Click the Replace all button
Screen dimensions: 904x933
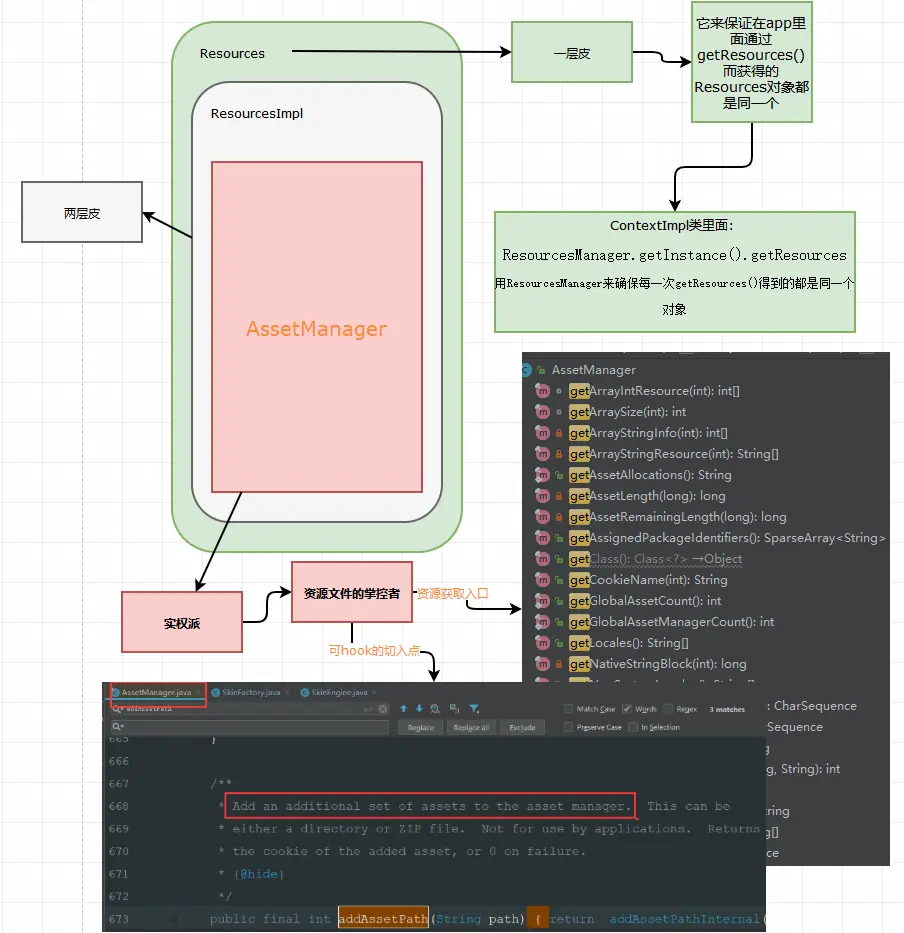pos(471,728)
